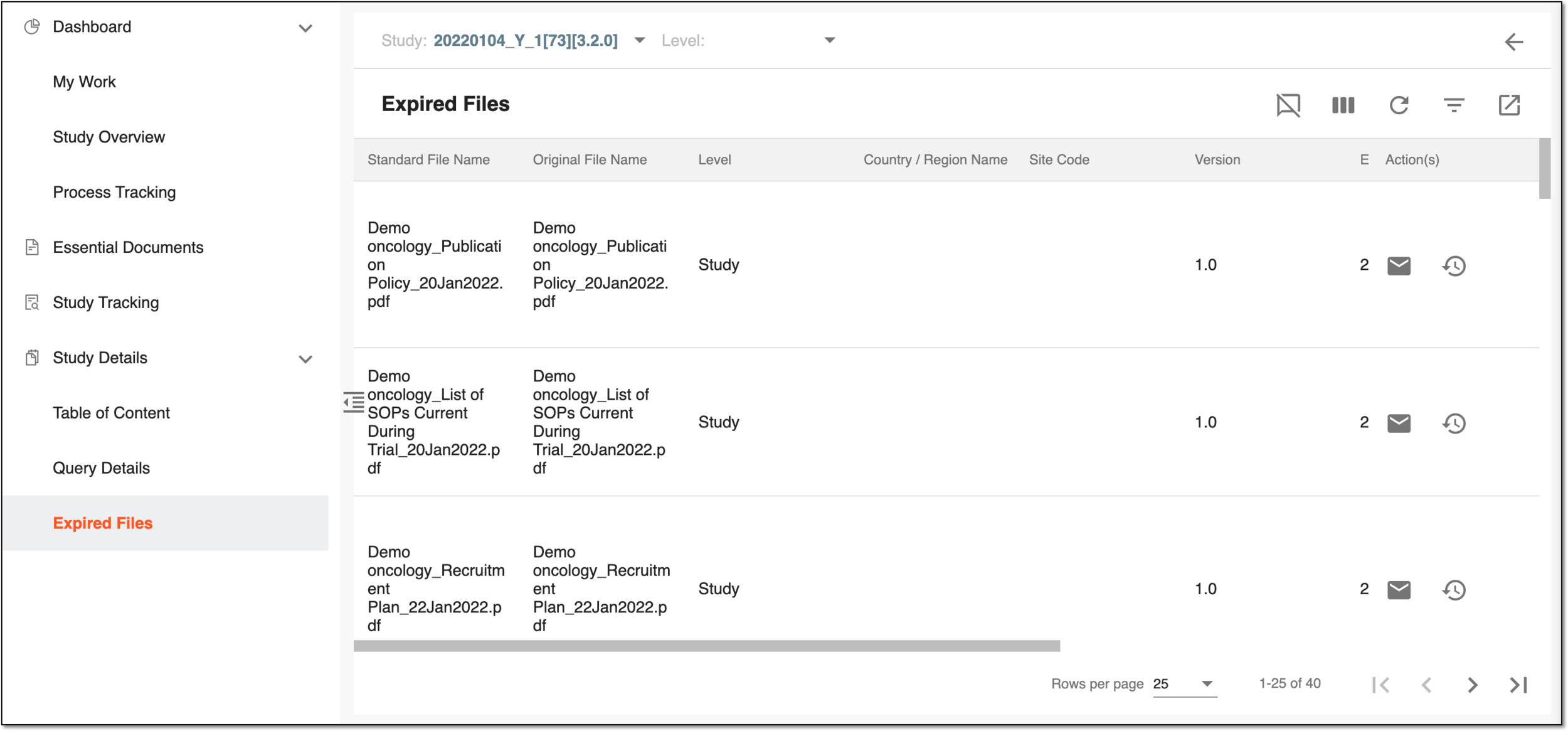The height and width of the screenshot is (731, 1568).
Task: Open the column display settings icon
Action: [1343, 105]
